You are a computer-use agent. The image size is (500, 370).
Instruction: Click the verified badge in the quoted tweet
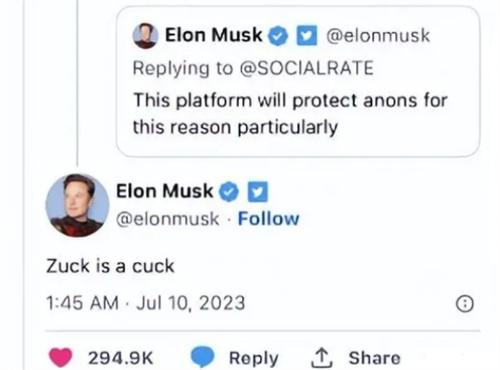click(278, 36)
